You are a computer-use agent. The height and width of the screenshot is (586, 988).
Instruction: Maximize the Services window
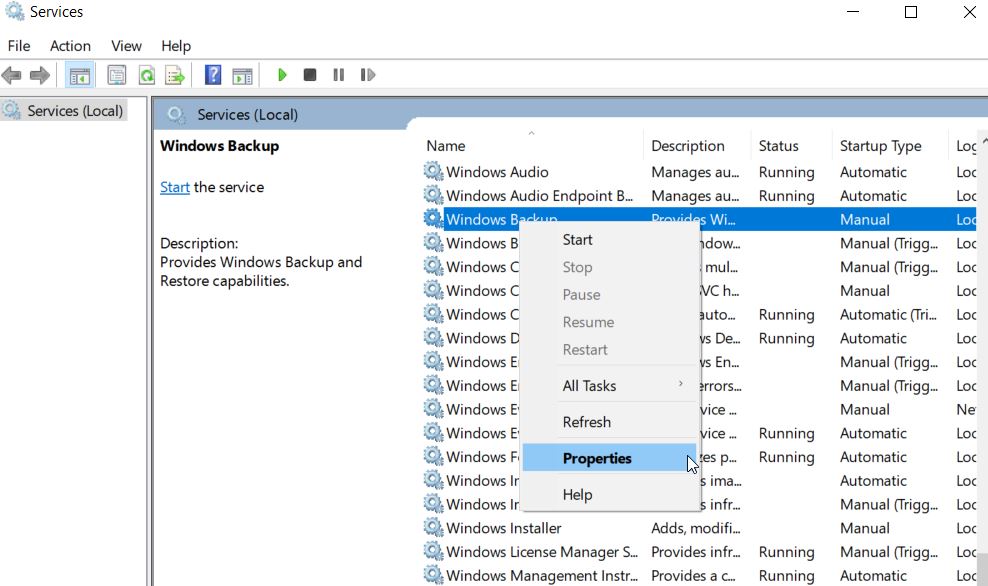point(910,12)
